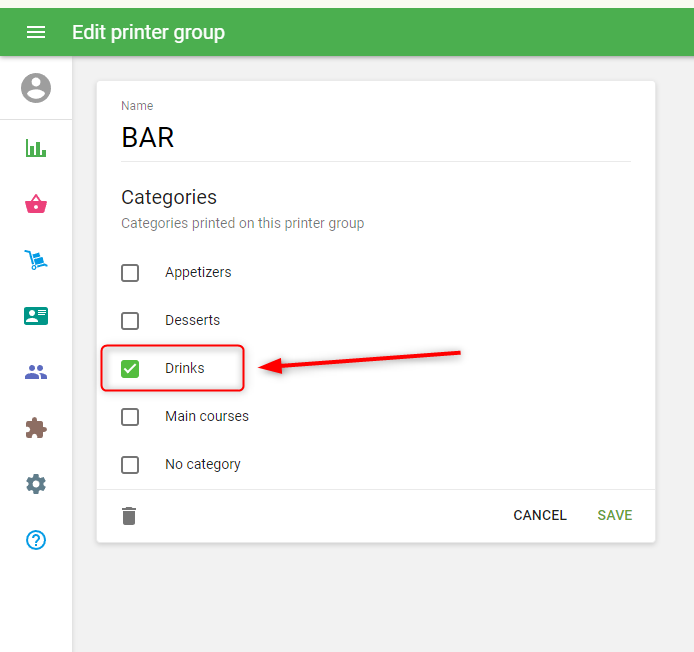The width and height of the screenshot is (694, 652).
Task: Click the CANCEL button
Action: pyautogui.click(x=539, y=515)
